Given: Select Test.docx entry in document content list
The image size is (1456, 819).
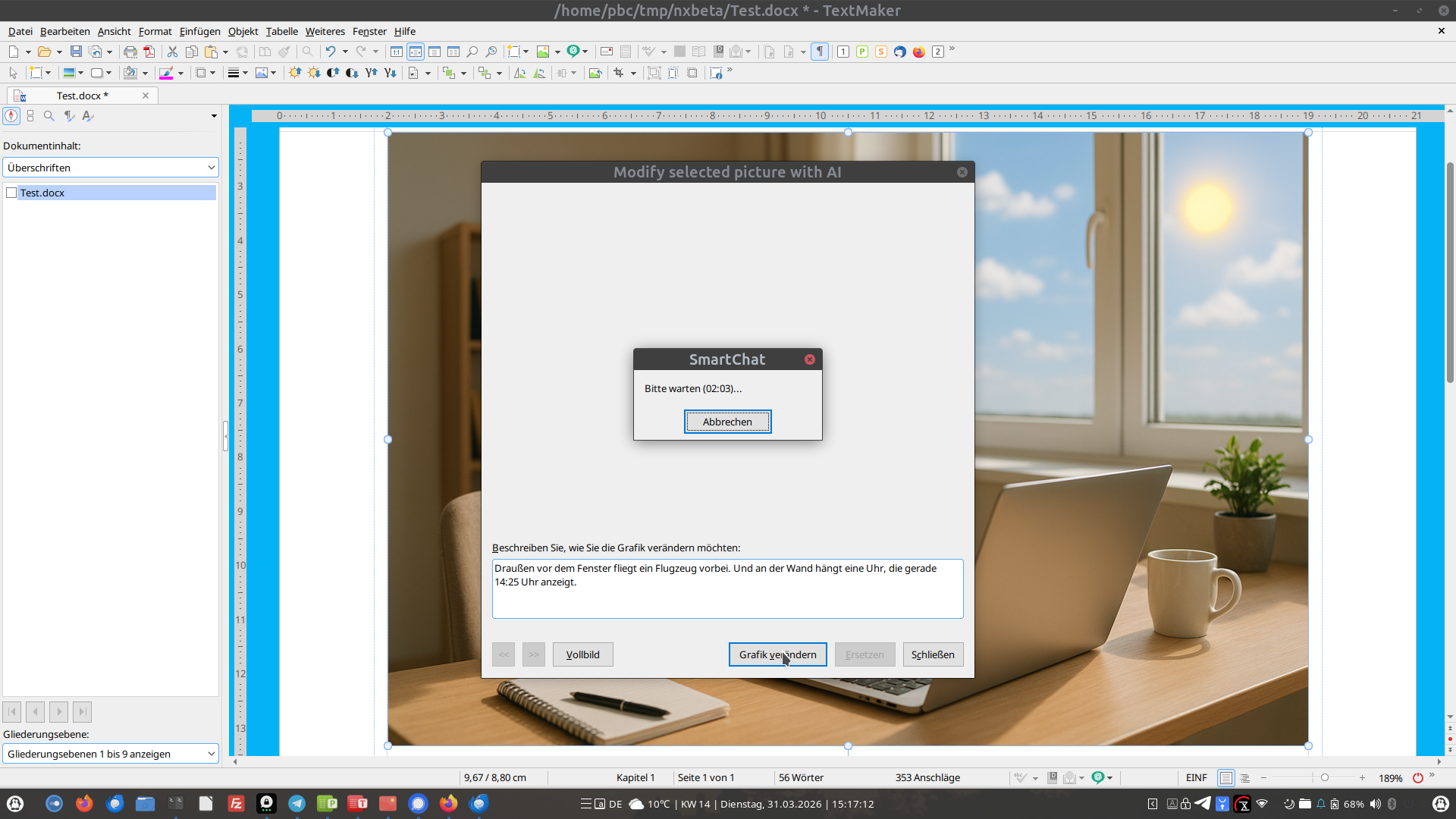Looking at the screenshot, I should [x=117, y=193].
